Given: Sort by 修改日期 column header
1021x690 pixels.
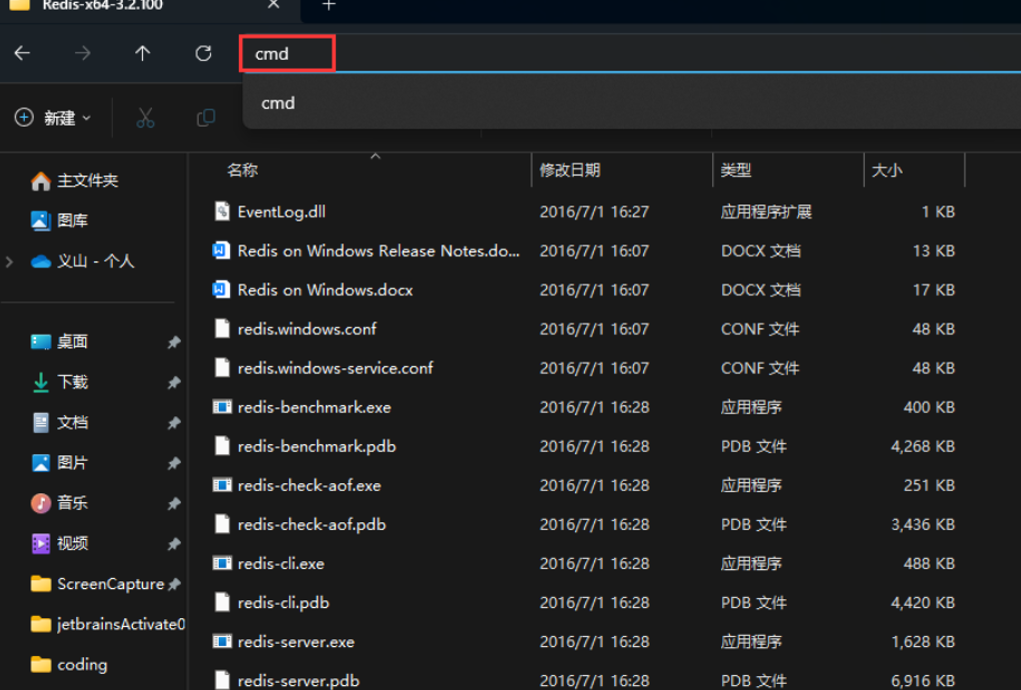Looking at the screenshot, I should 622,170.
